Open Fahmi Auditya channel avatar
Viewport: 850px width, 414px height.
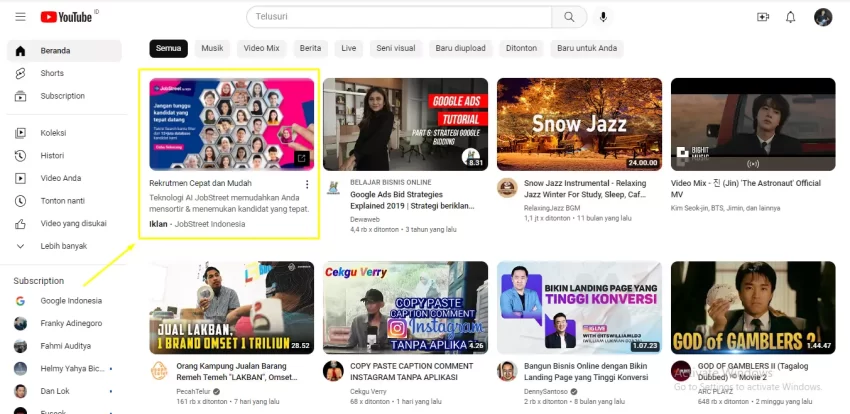click(x=21, y=346)
